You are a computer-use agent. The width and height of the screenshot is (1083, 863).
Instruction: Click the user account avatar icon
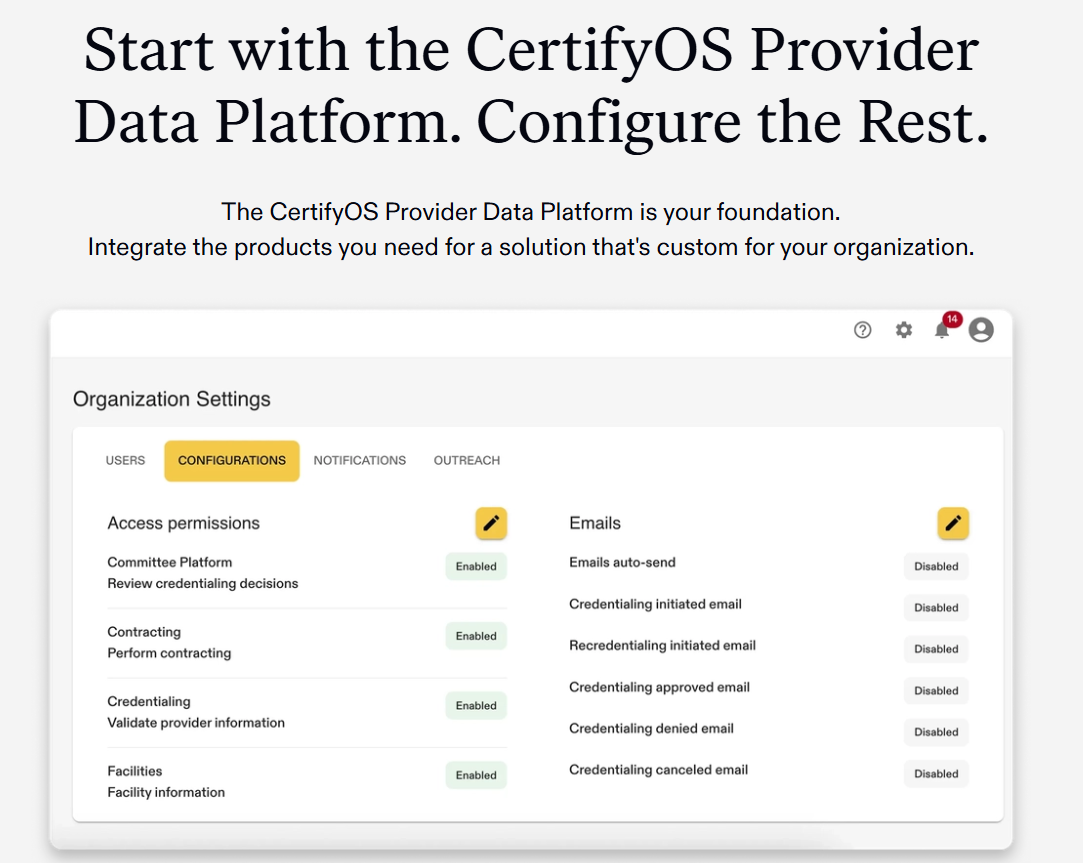point(980,330)
